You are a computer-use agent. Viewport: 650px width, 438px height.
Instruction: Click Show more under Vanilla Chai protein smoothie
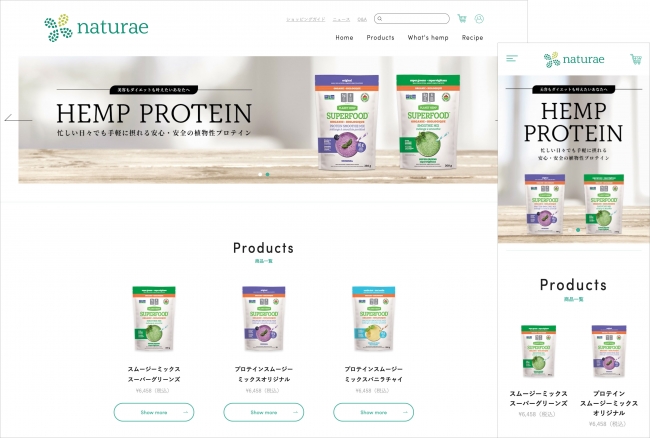pos(374,412)
